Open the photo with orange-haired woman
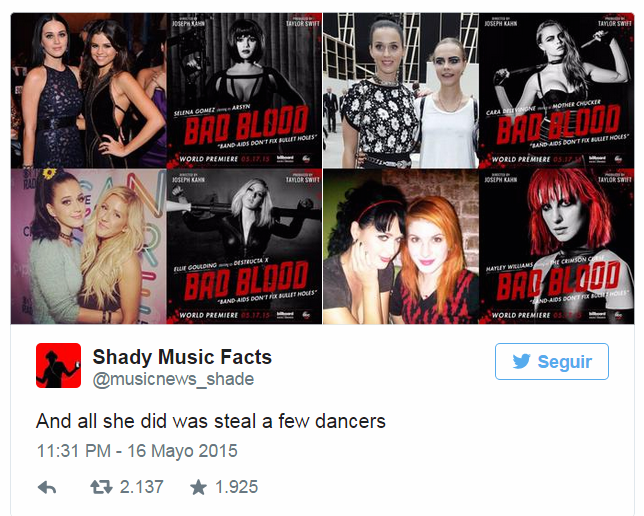This screenshot has width=644, height=516. (401, 246)
